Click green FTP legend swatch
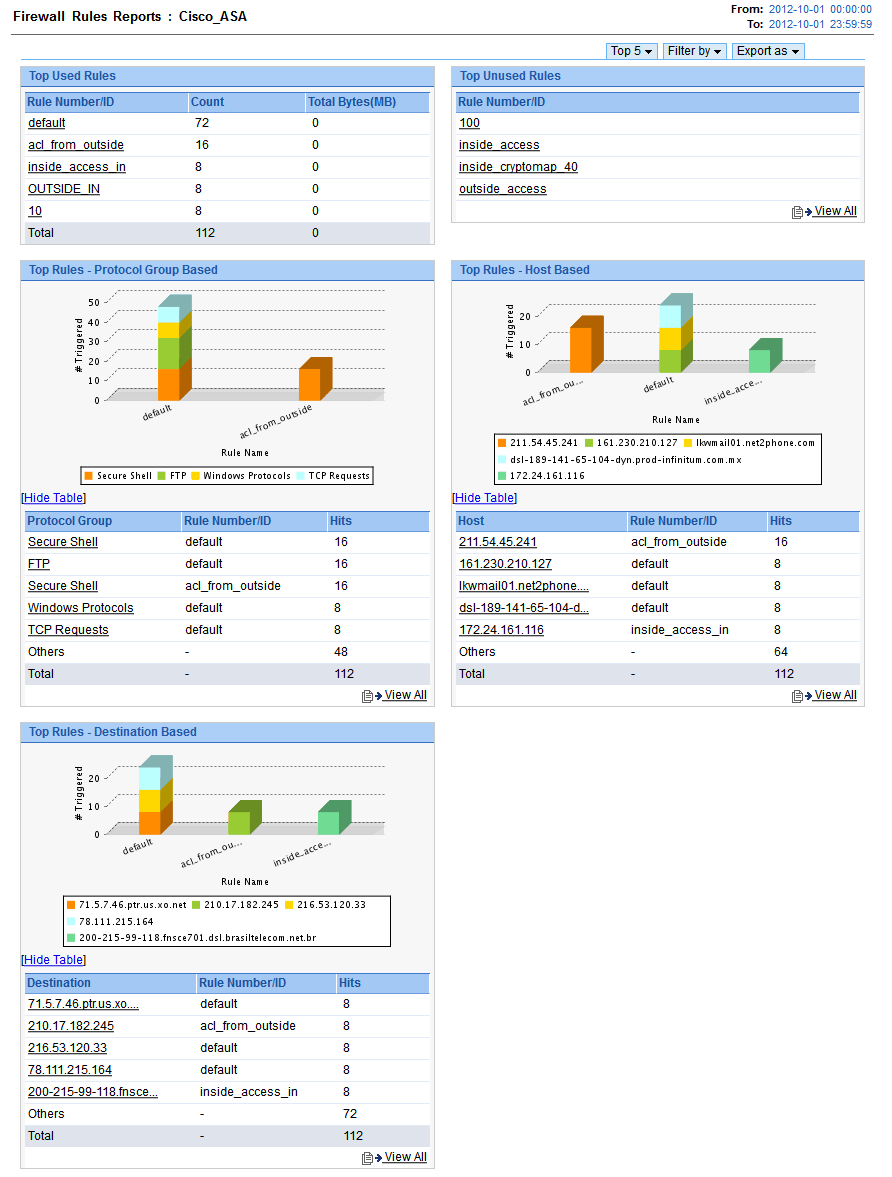Viewport: 892px width, 1177px height. (161, 476)
